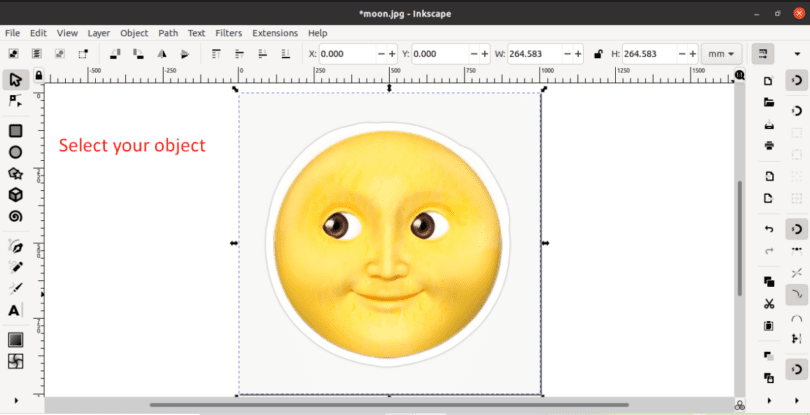The width and height of the screenshot is (810, 415).
Task: Expand the left toolbox overflow arrow
Action: click(15, 400)
